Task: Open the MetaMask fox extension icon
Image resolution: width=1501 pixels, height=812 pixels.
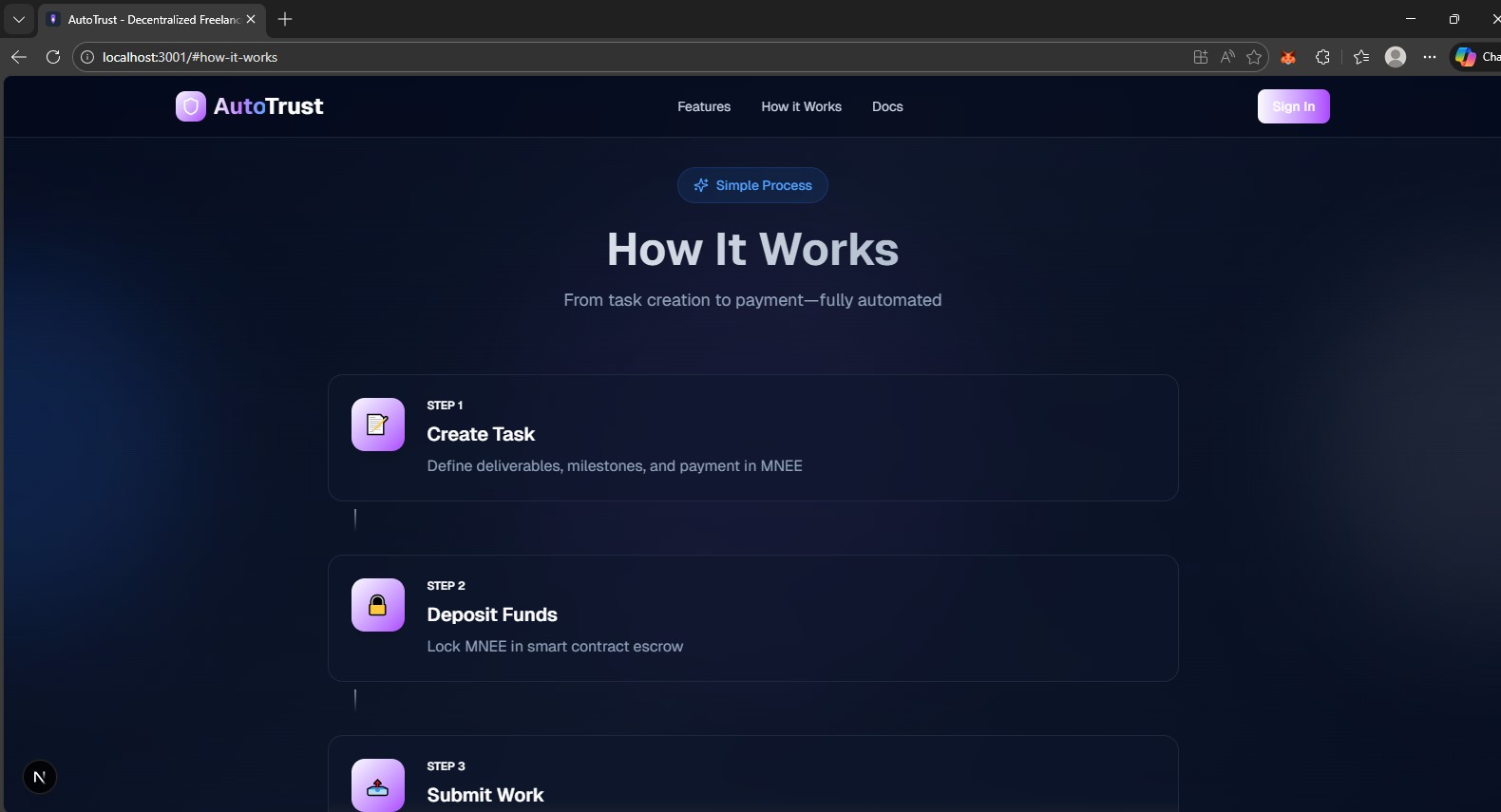Action: coord(1288,57)
